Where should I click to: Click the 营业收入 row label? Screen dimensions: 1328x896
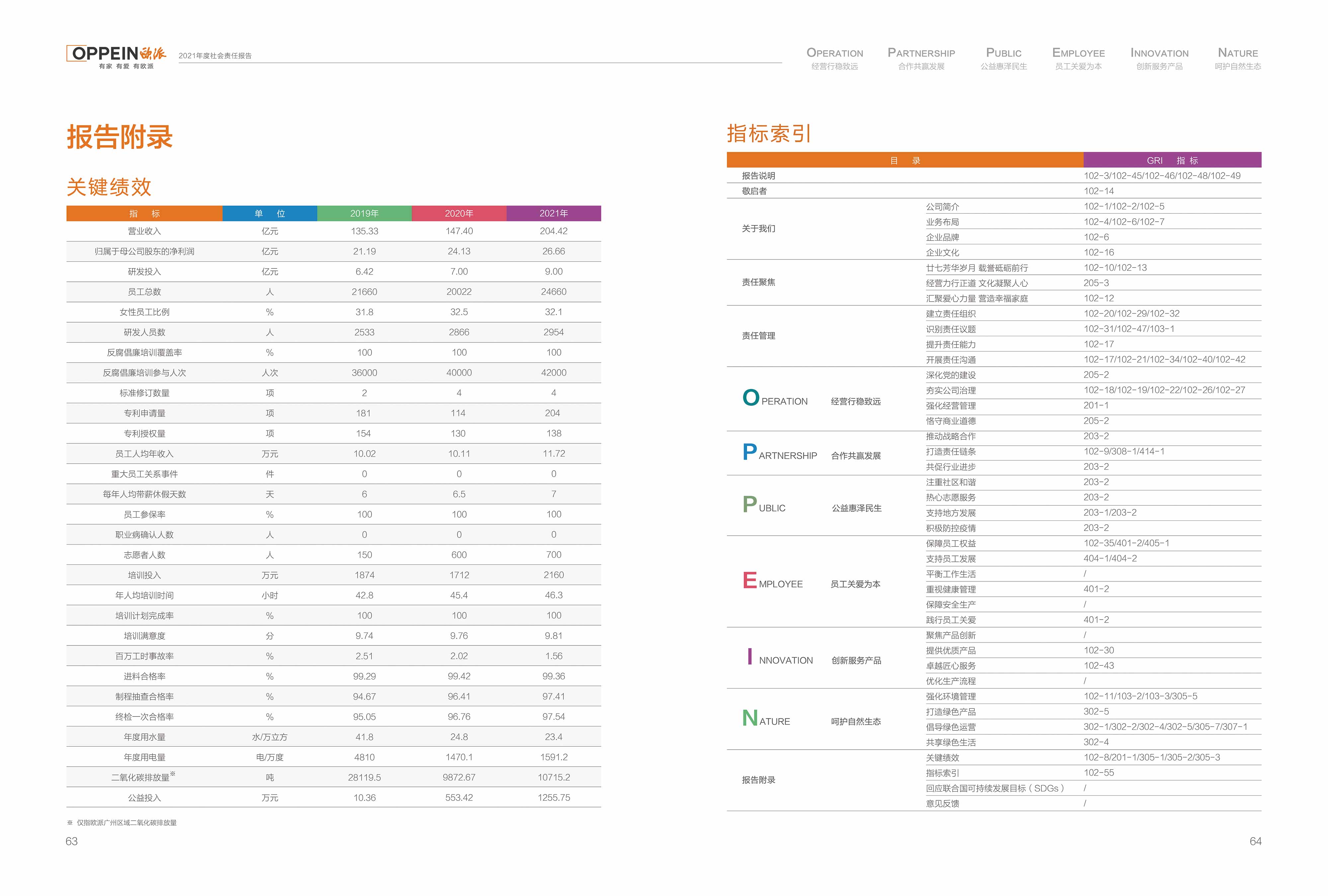(144, 231)
